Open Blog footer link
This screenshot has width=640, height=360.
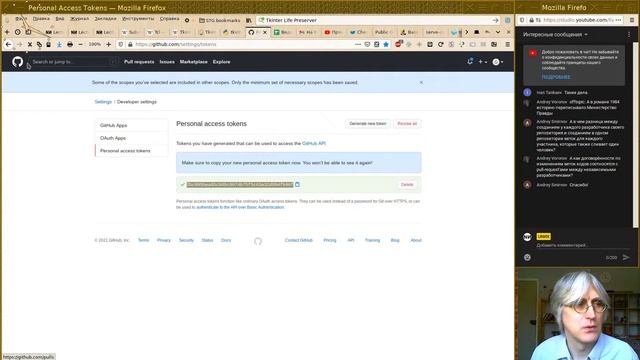(395, 240)
